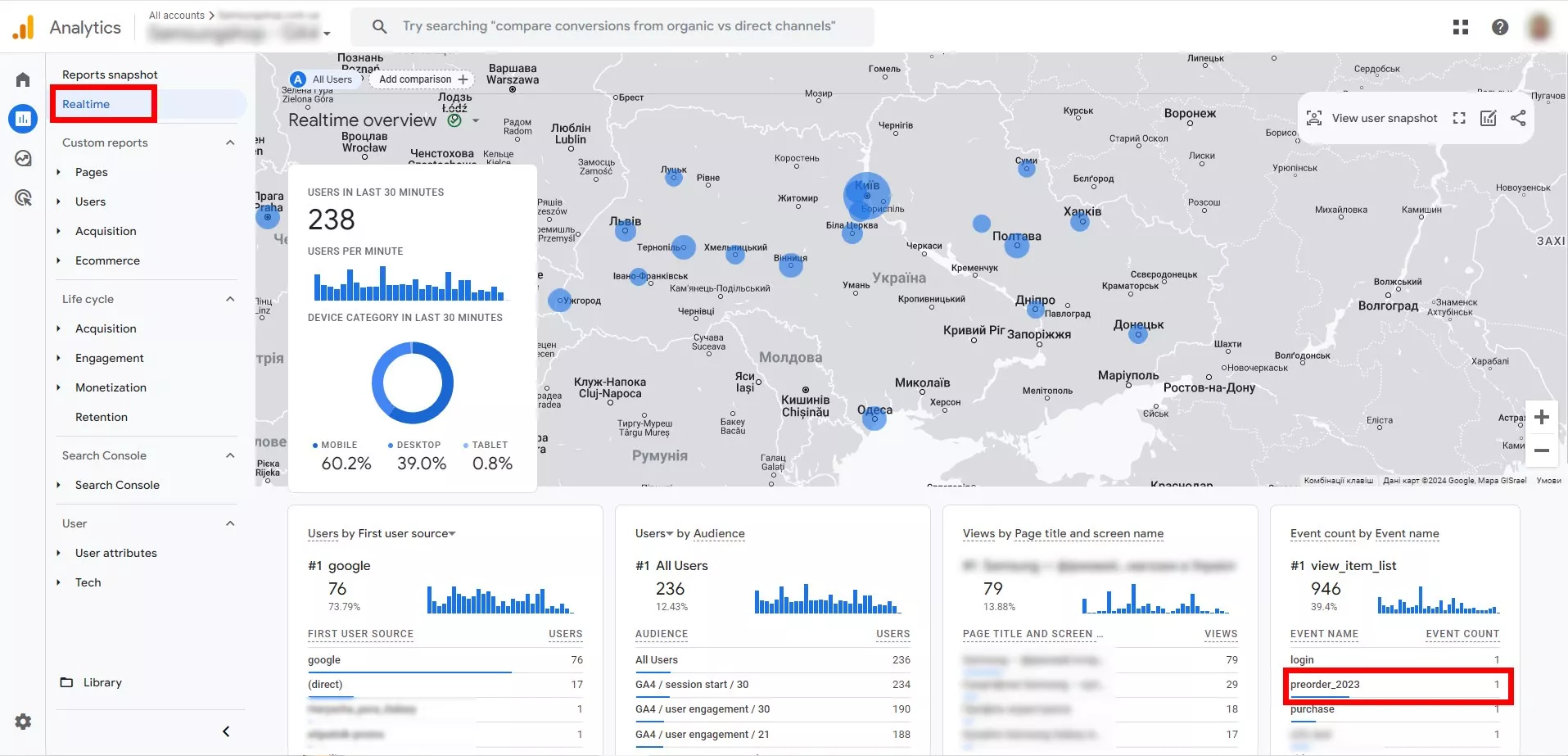The width and height of the screenshot is (1568, 756).
Task: Open Admin settings gear icon
Action: (23, 722)
